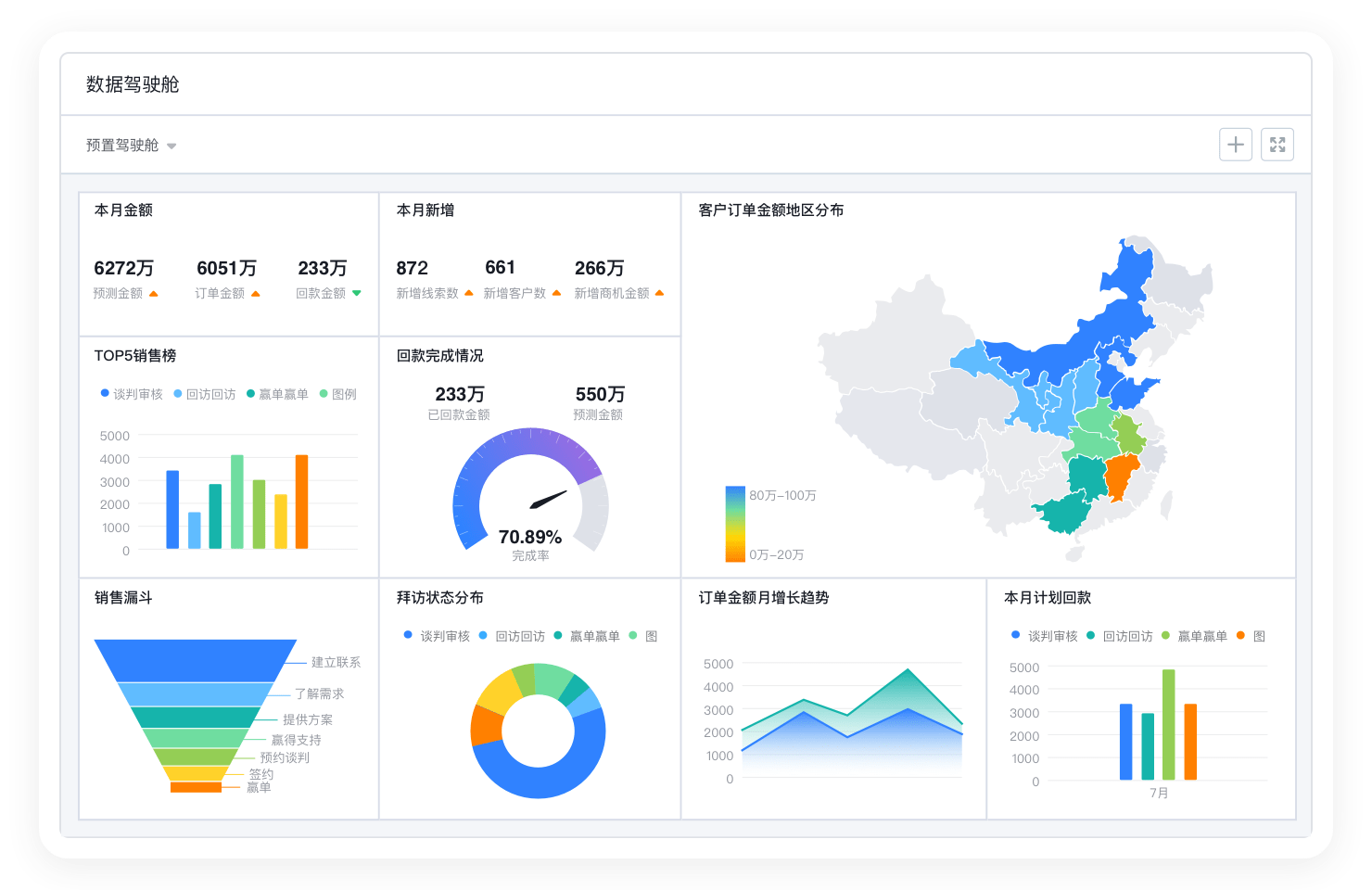Screen dimensions: 1372x890
Task: Toggle 回访回访 legend in 拜访状态分布 chart
Action: 513,636
